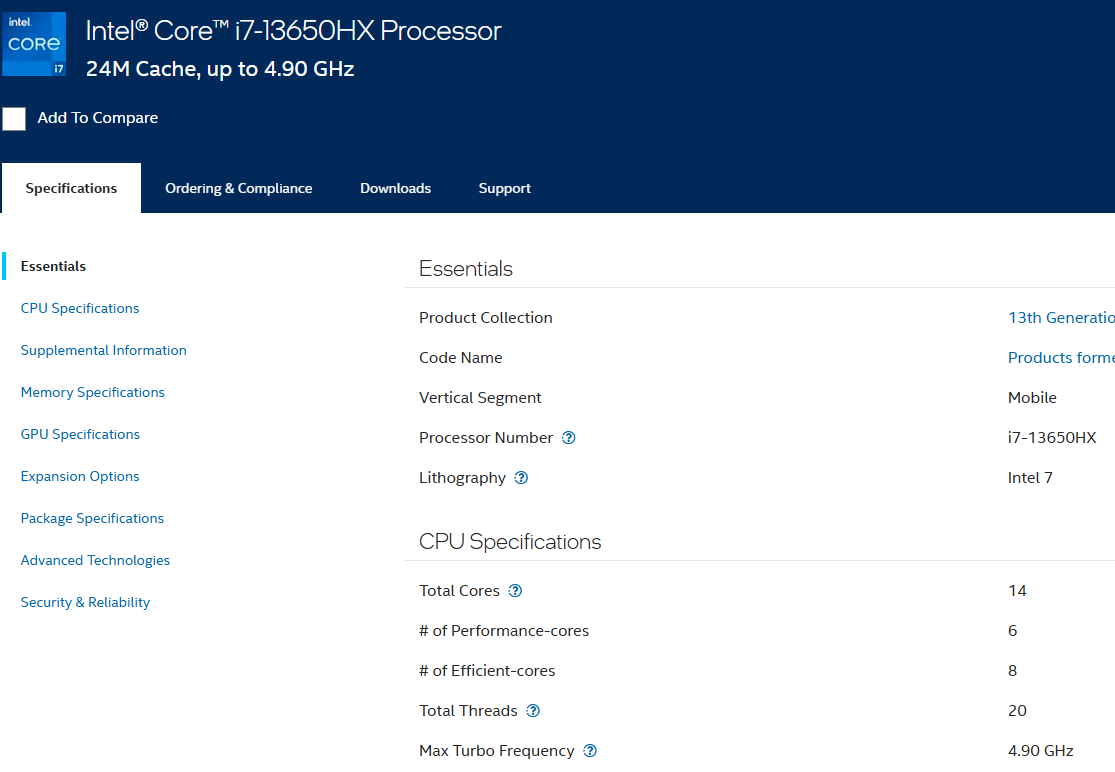
Task: Click the 13th Generation product collection link
Action: click(1060, 318)
